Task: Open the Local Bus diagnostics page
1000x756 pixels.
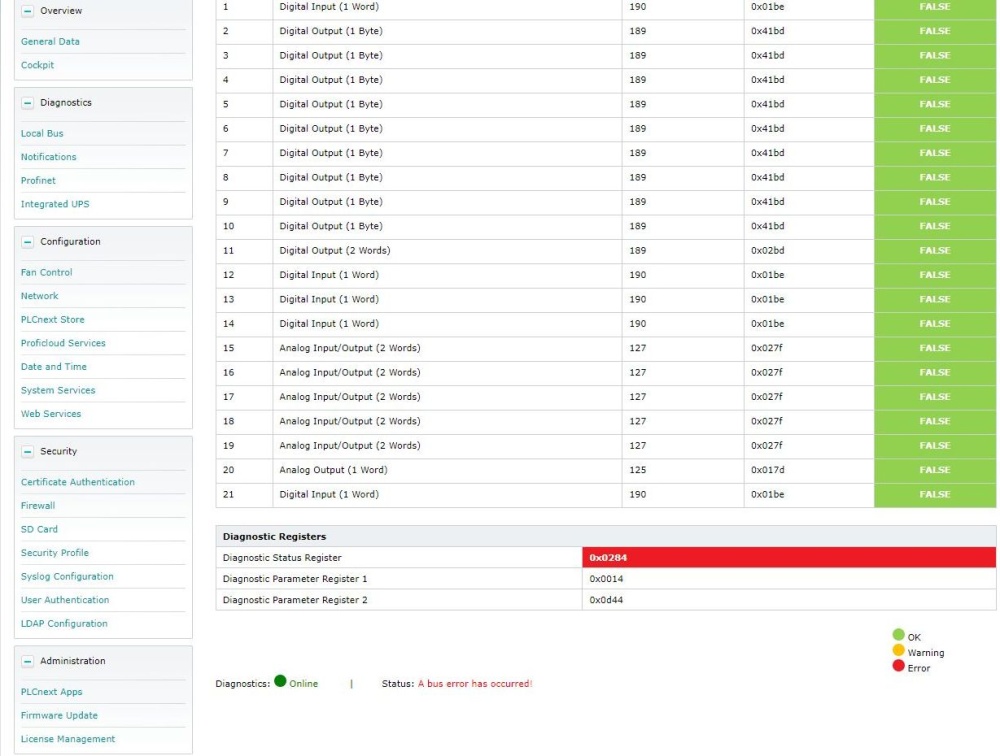Action: tap(42, 133)
